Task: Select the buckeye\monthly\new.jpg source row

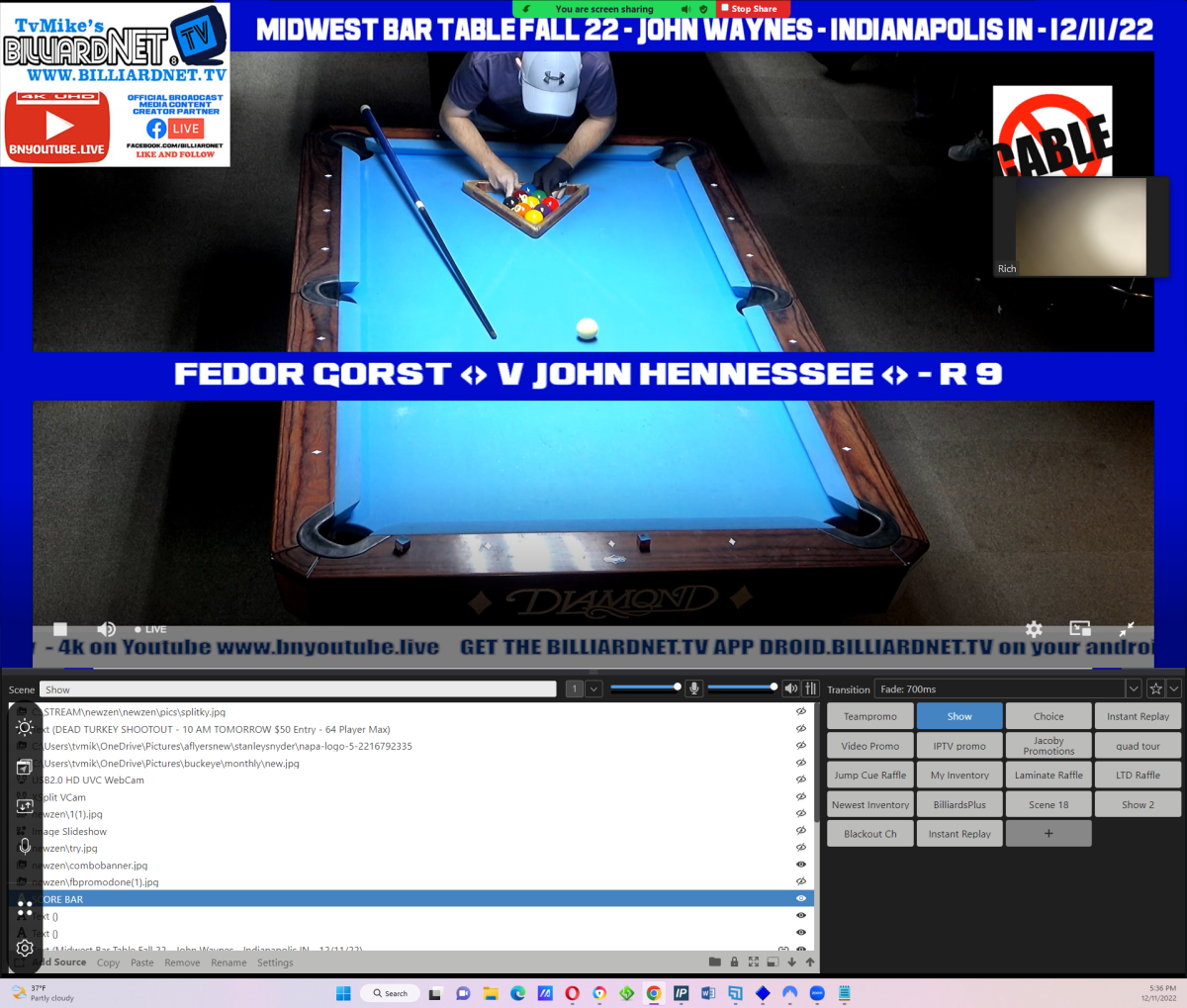Action: (x=411, y=763)
